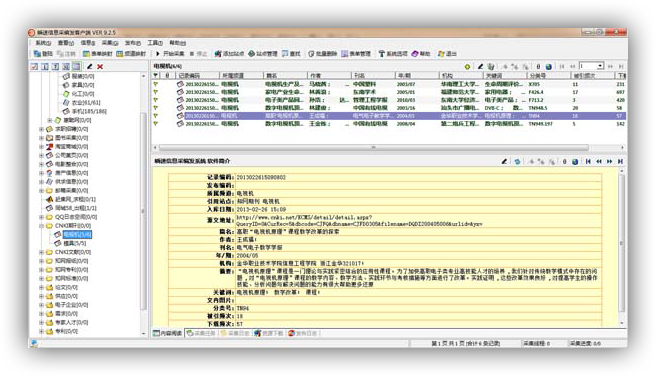Click pencil icon in detail pane toolbar
Viewport: 656px width, 376px height.
click(505, 161)
